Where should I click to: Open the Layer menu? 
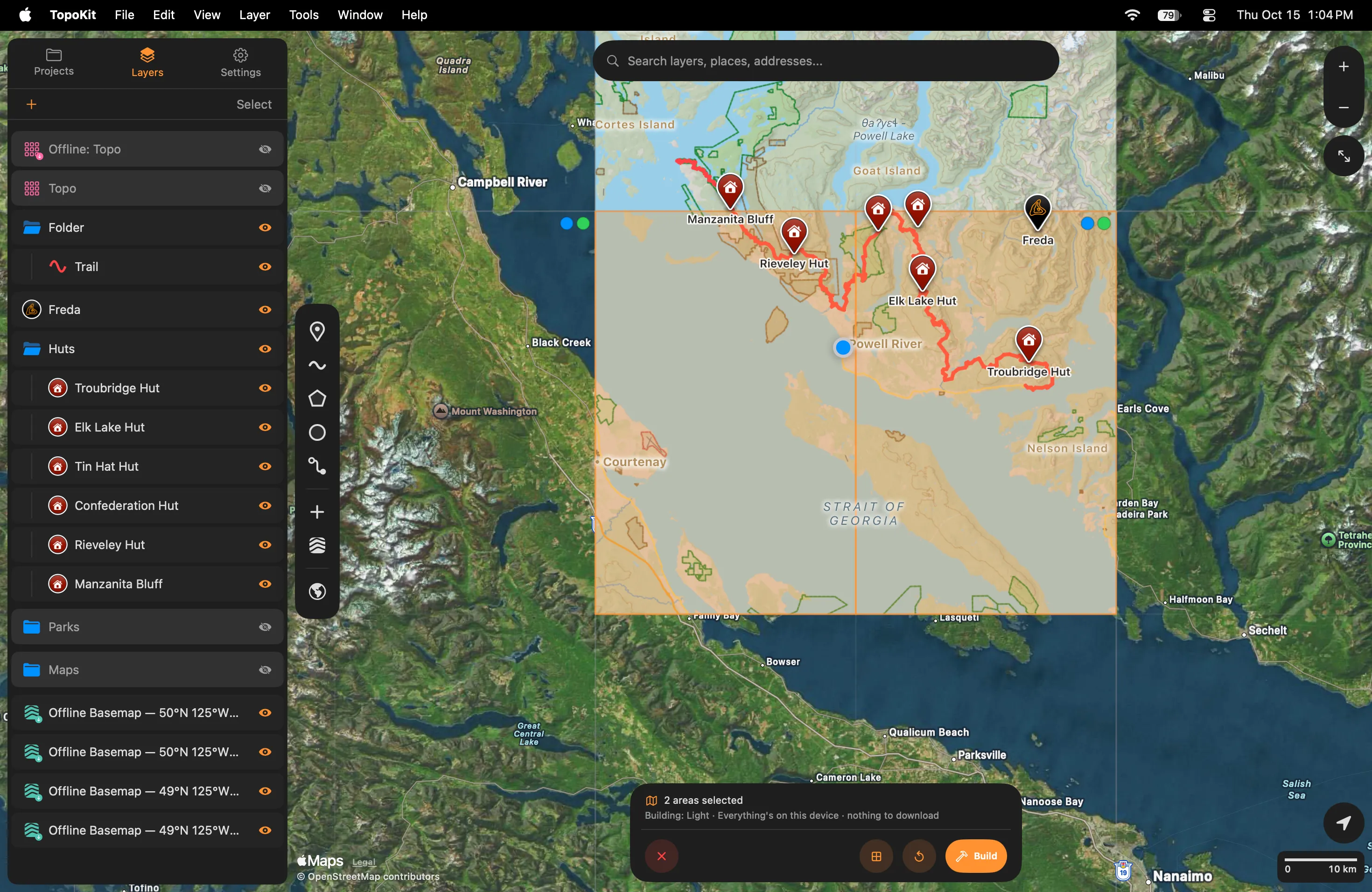[254, 15]
